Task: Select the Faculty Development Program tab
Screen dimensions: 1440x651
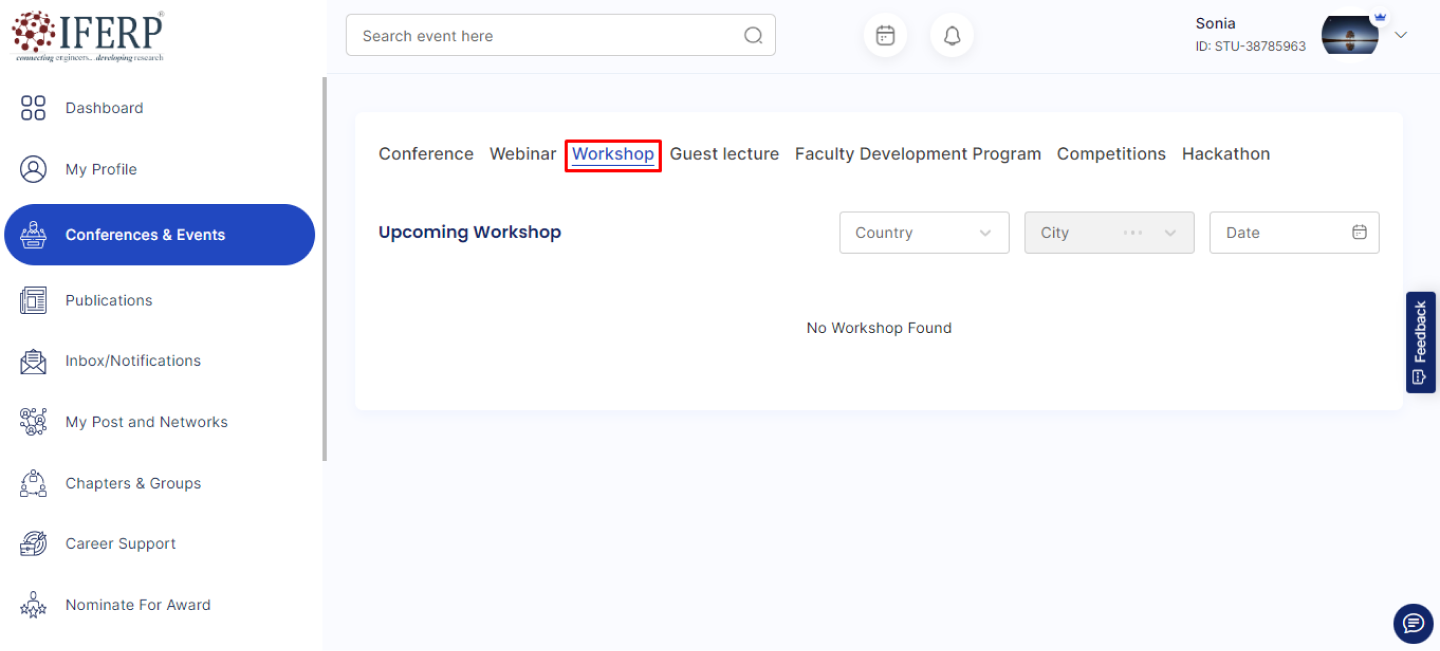Action: pyautogui.click(x=917, y=154)
